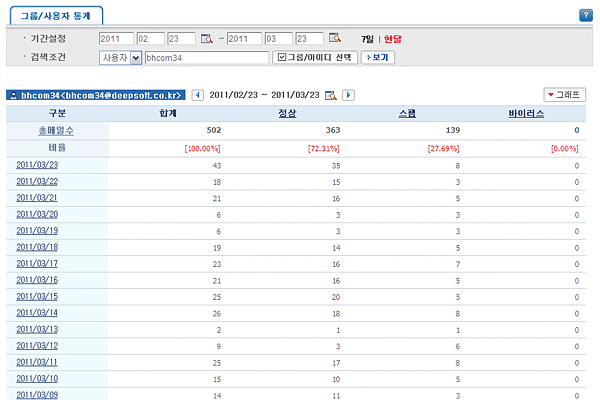
Task: Sort by 스팸 column header
Action: click(x=407, y=113)
